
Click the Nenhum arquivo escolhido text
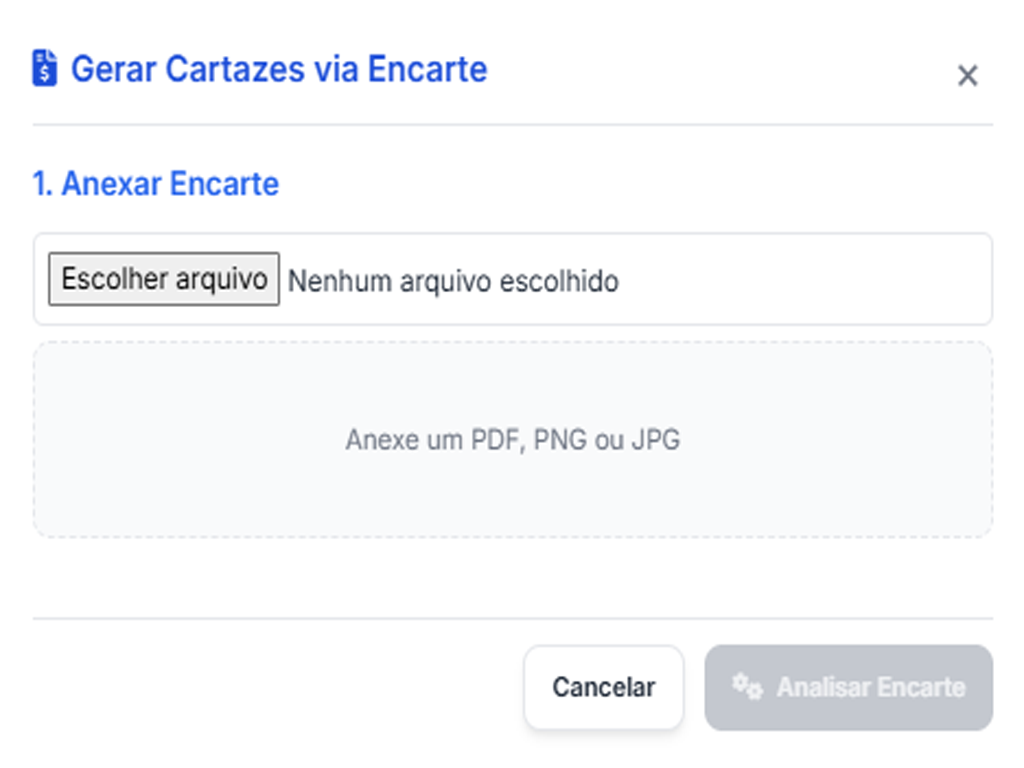click(x=452, y=281)
